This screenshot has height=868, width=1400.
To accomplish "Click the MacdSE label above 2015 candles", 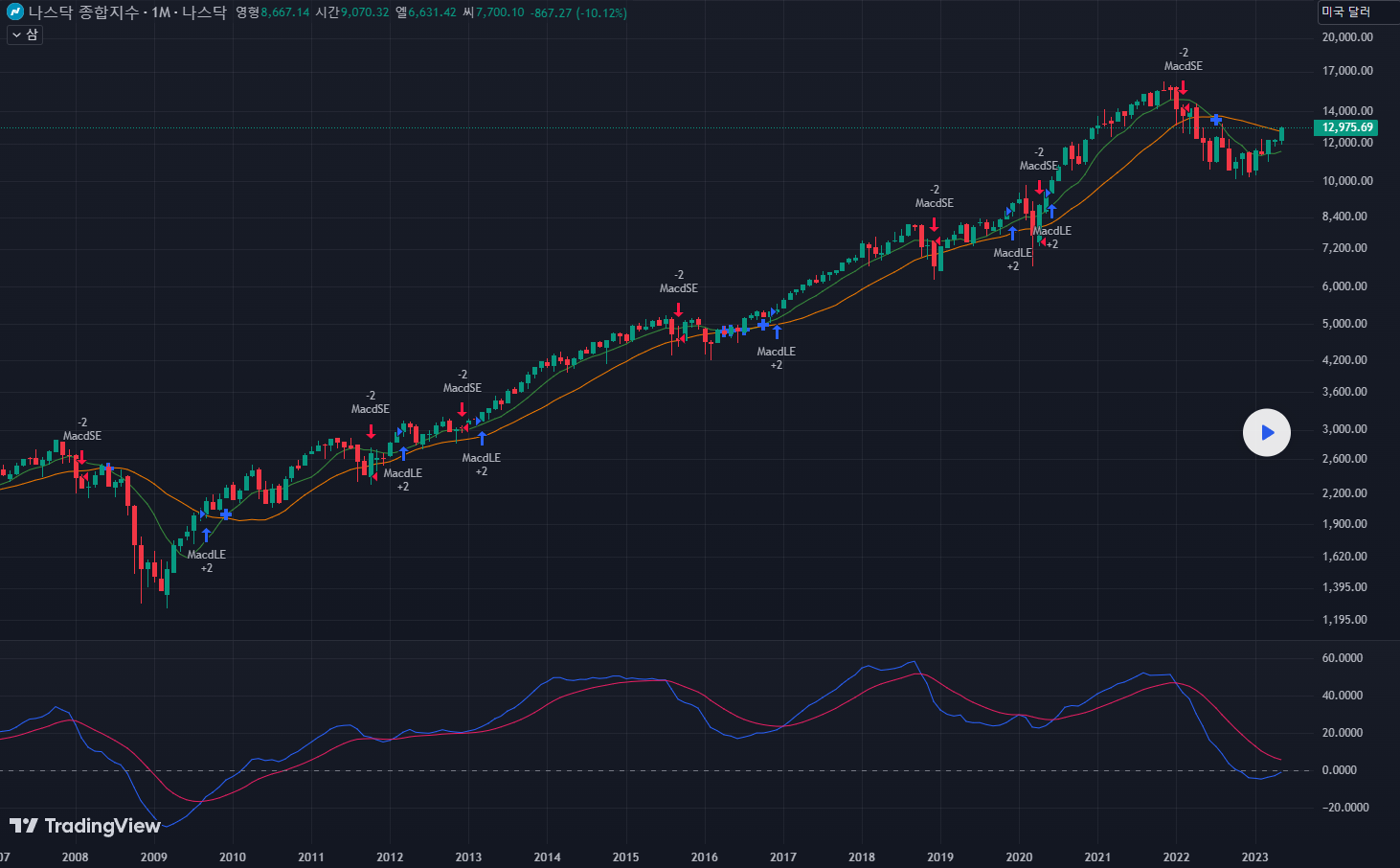I will [x=679, y=288].
